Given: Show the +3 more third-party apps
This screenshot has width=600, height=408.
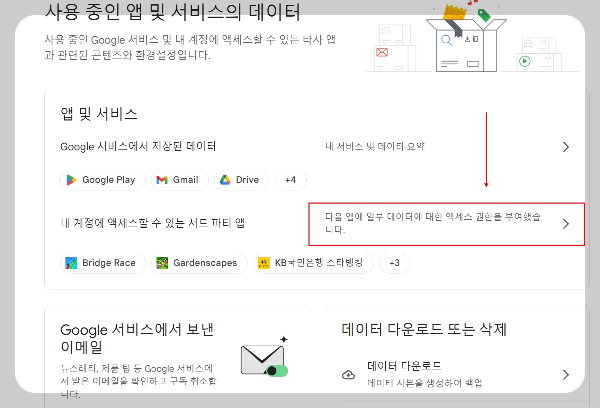Looking at the screenshot, I should click(x=395, y=263).
